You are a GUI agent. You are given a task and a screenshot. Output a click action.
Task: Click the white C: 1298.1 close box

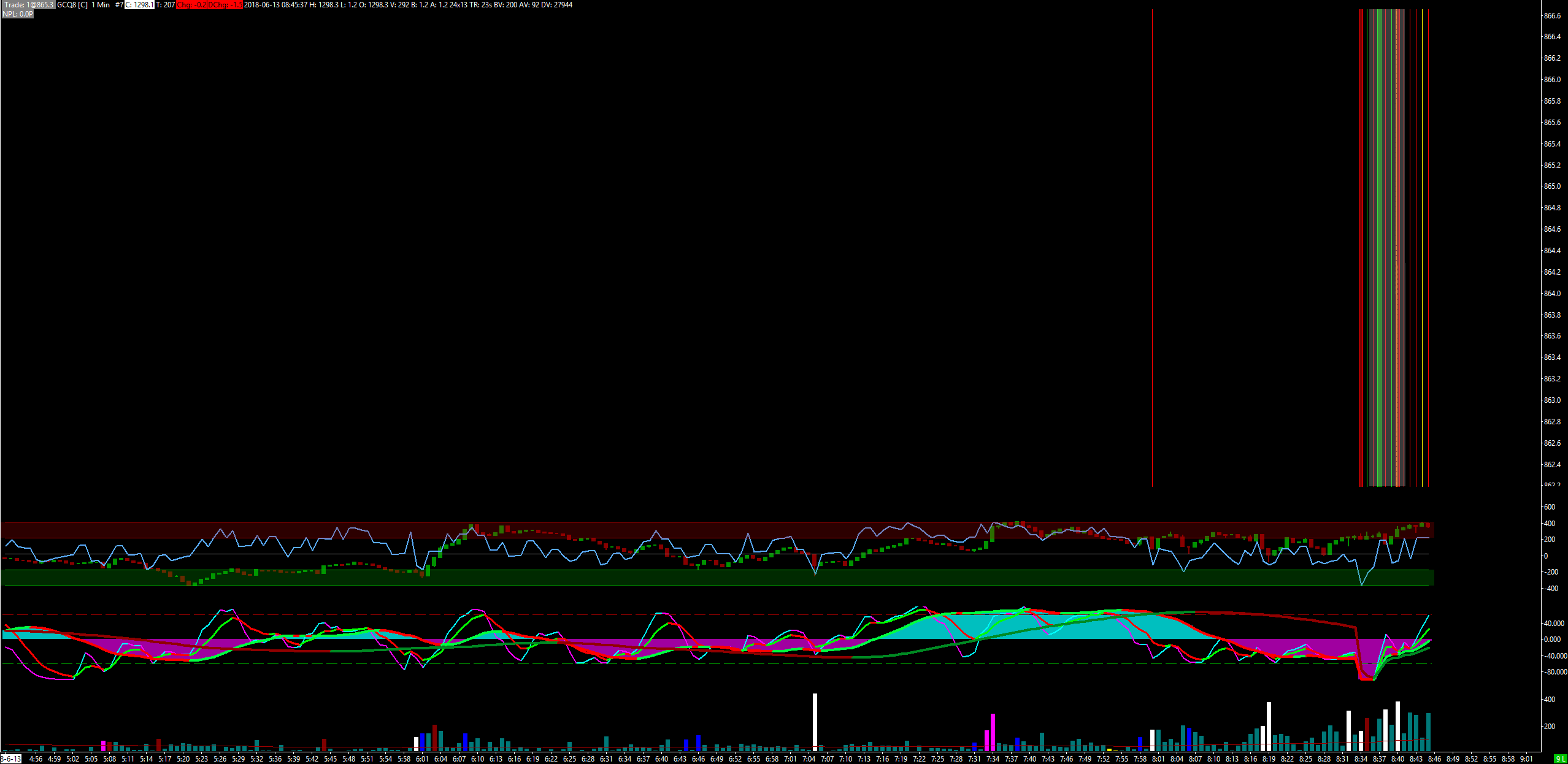pyautogui.click(x=140, y=5)
